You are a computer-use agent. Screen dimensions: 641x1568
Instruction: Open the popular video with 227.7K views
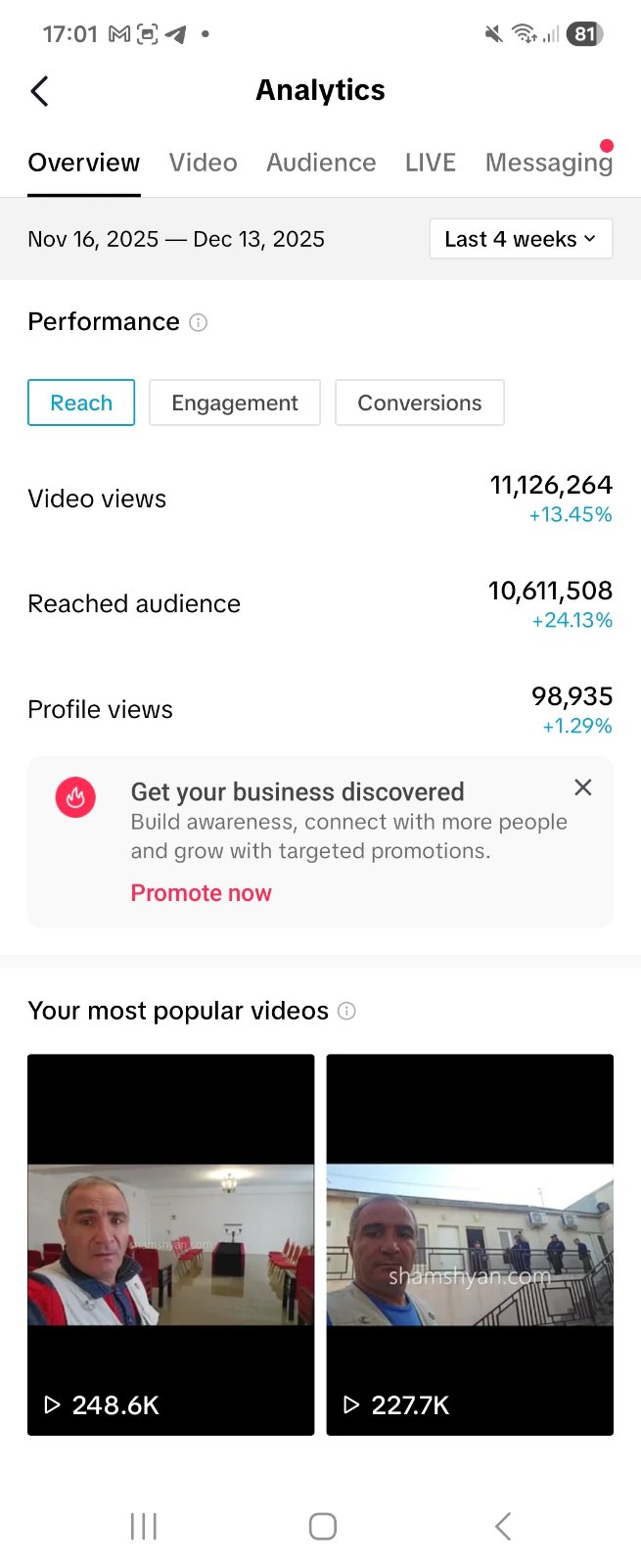tap(470, 1244)
